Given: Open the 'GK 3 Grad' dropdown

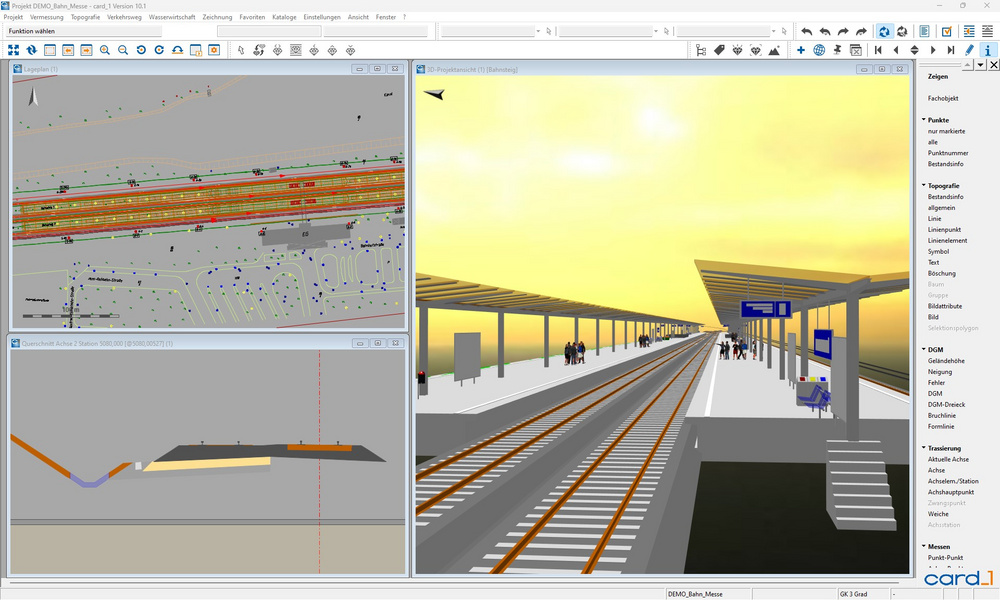Looking at the screenshot, I should coord(856,591).
